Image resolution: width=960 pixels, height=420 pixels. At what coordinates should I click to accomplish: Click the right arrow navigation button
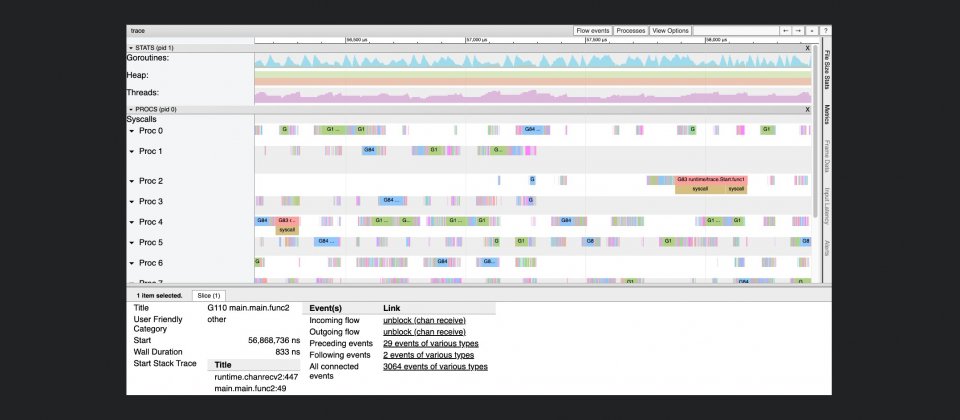point(798,31)
